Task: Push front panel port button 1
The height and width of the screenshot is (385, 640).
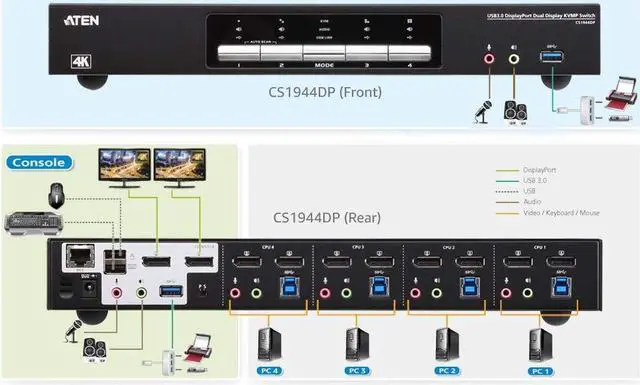Action: pyautogui.click(x=239, y=53)
